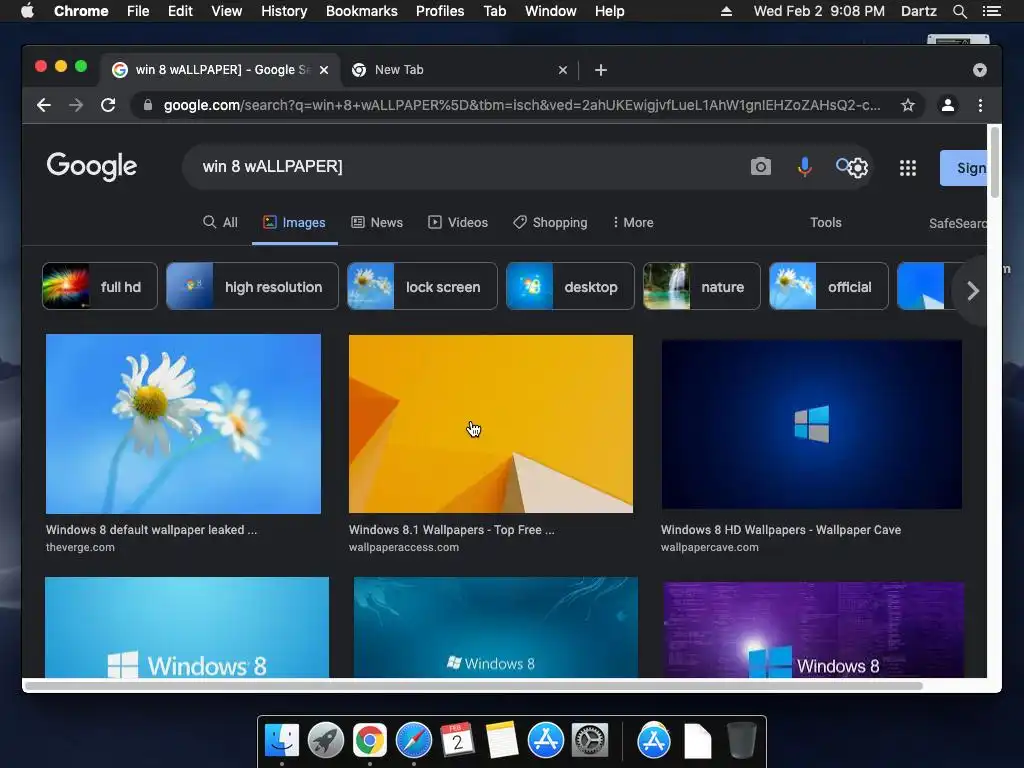Screen dimensions: 1024x768
Task: Open the Bookmarks menu in menu bar
Action: [x=361, y=11]
